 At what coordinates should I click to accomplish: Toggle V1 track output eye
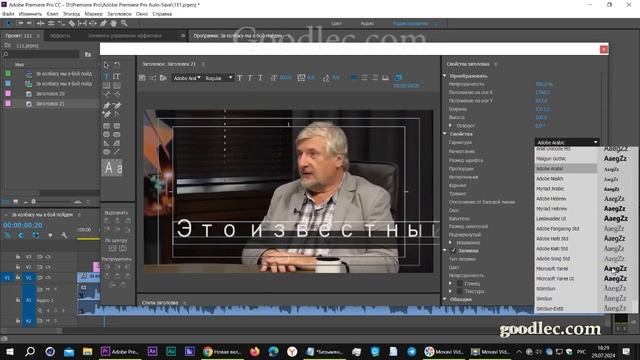click(x=48, y=278)
